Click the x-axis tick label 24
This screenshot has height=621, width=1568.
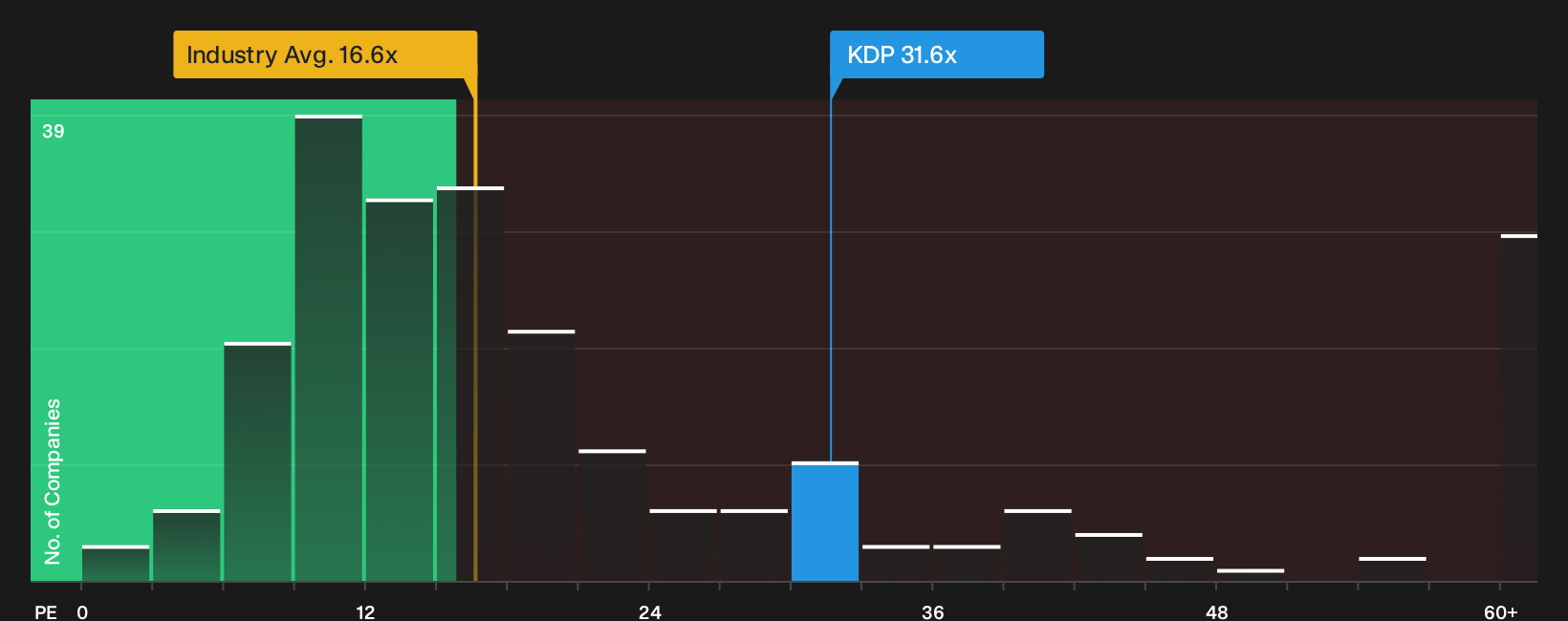click(649, 611)
